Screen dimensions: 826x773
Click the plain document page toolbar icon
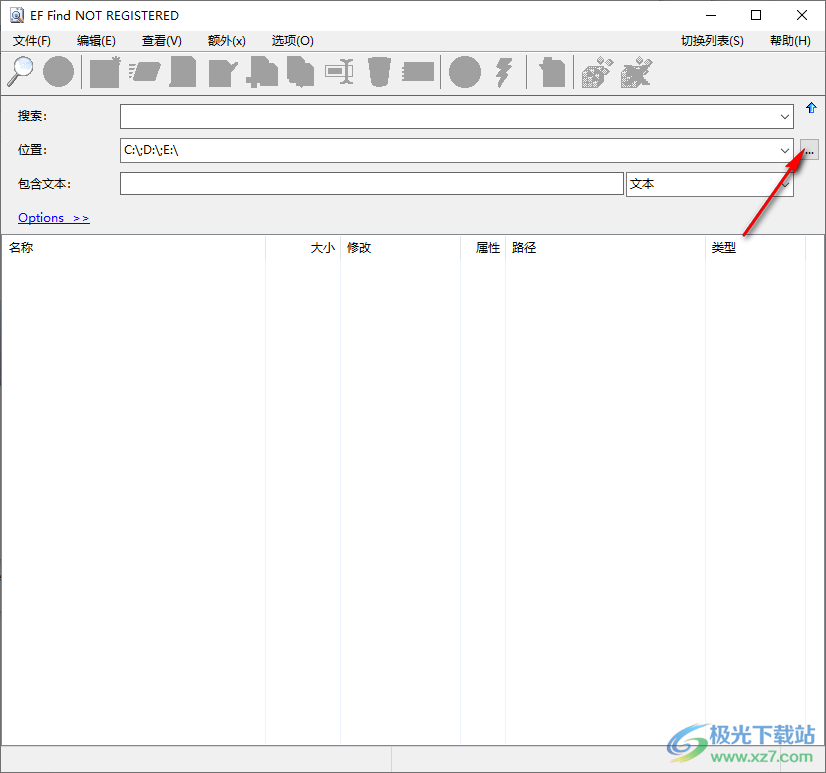(183, 72)
